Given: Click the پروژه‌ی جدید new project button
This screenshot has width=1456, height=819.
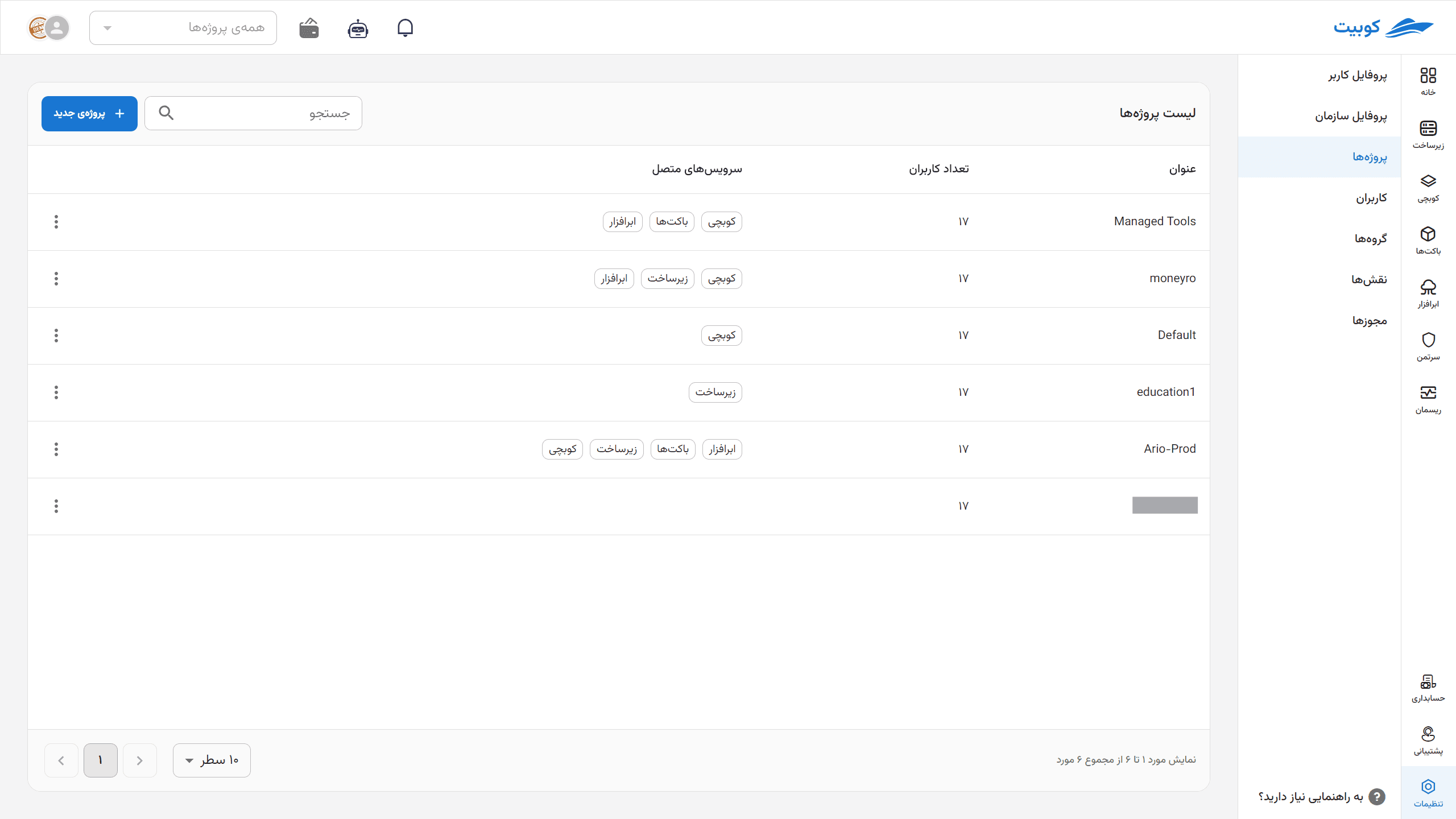Looking at the screenshot, I should pos(89,113).
